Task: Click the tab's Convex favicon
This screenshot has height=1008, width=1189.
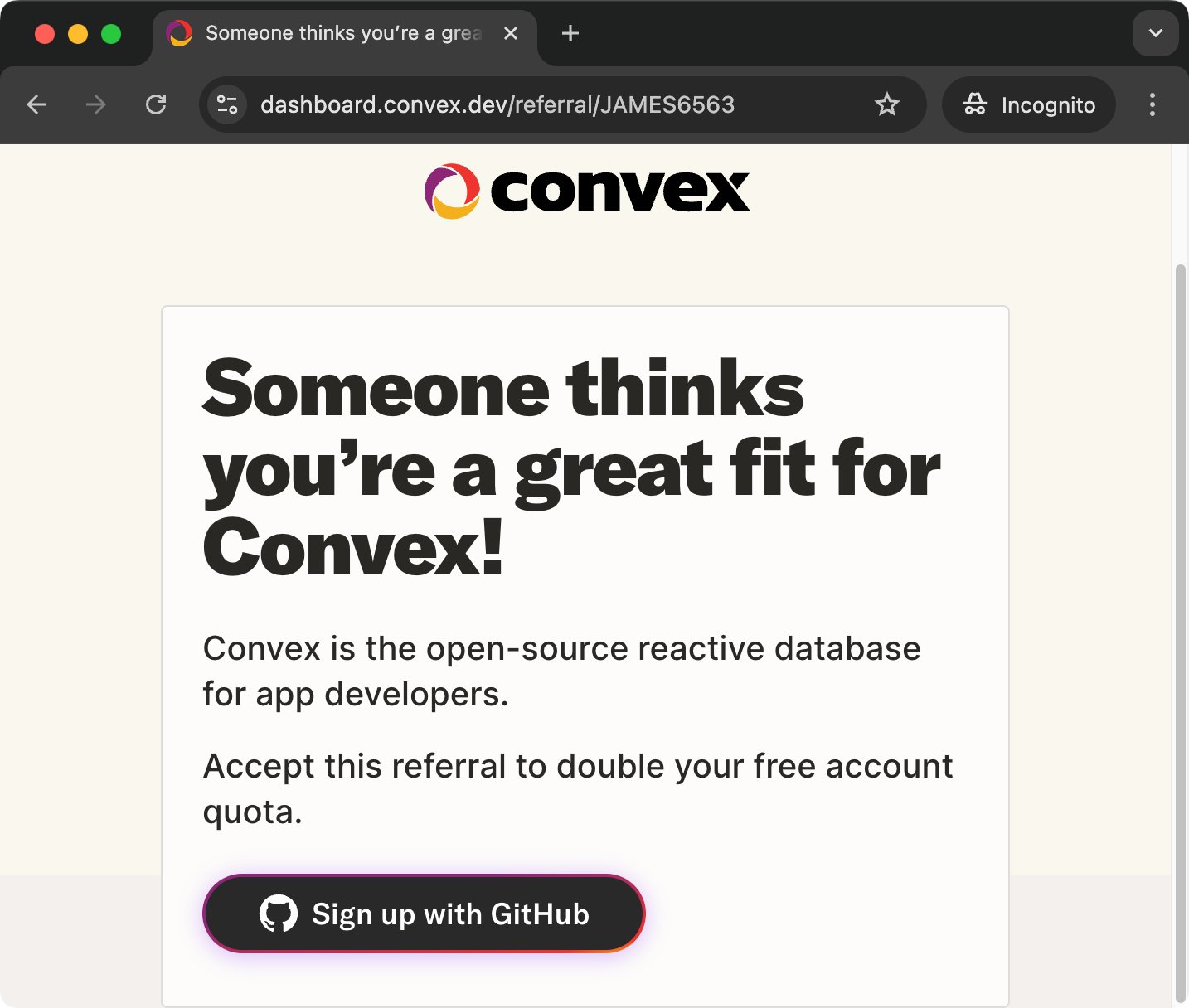Action: pos(180,33)
